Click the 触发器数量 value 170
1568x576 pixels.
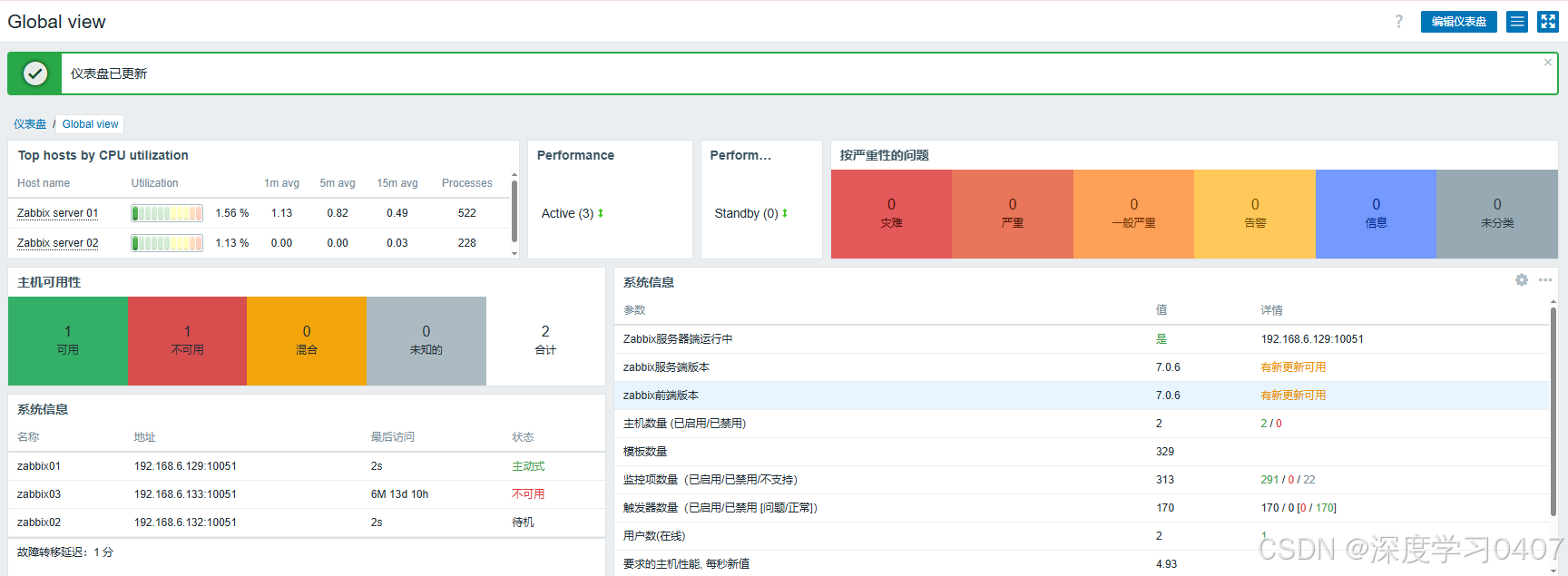pyautogui.click(x=1165, y=508)
